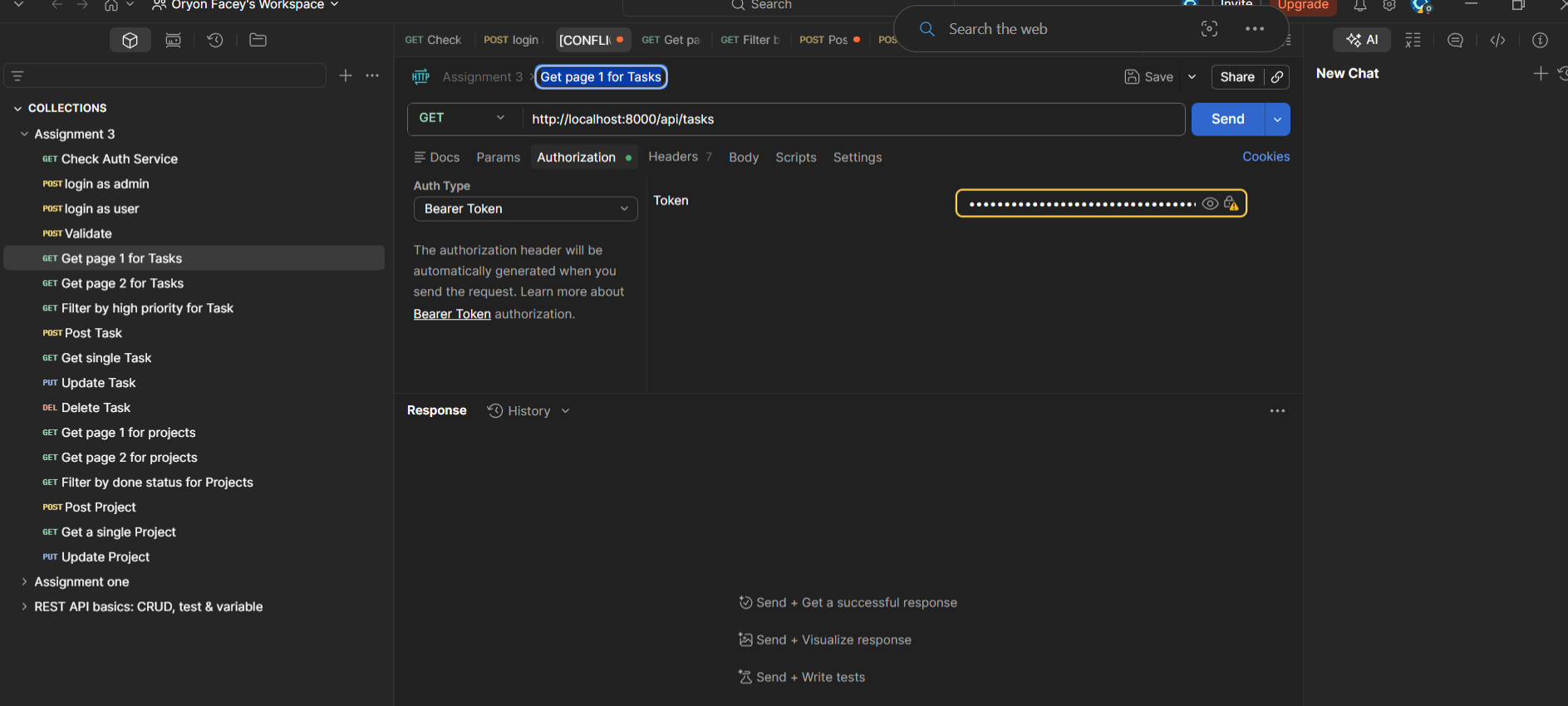The height and width of the screenshot is (706, 1568).
Task: Click the screen capture icon in the web search bar
Action: pyautogui.click(x=1209, y=29)
